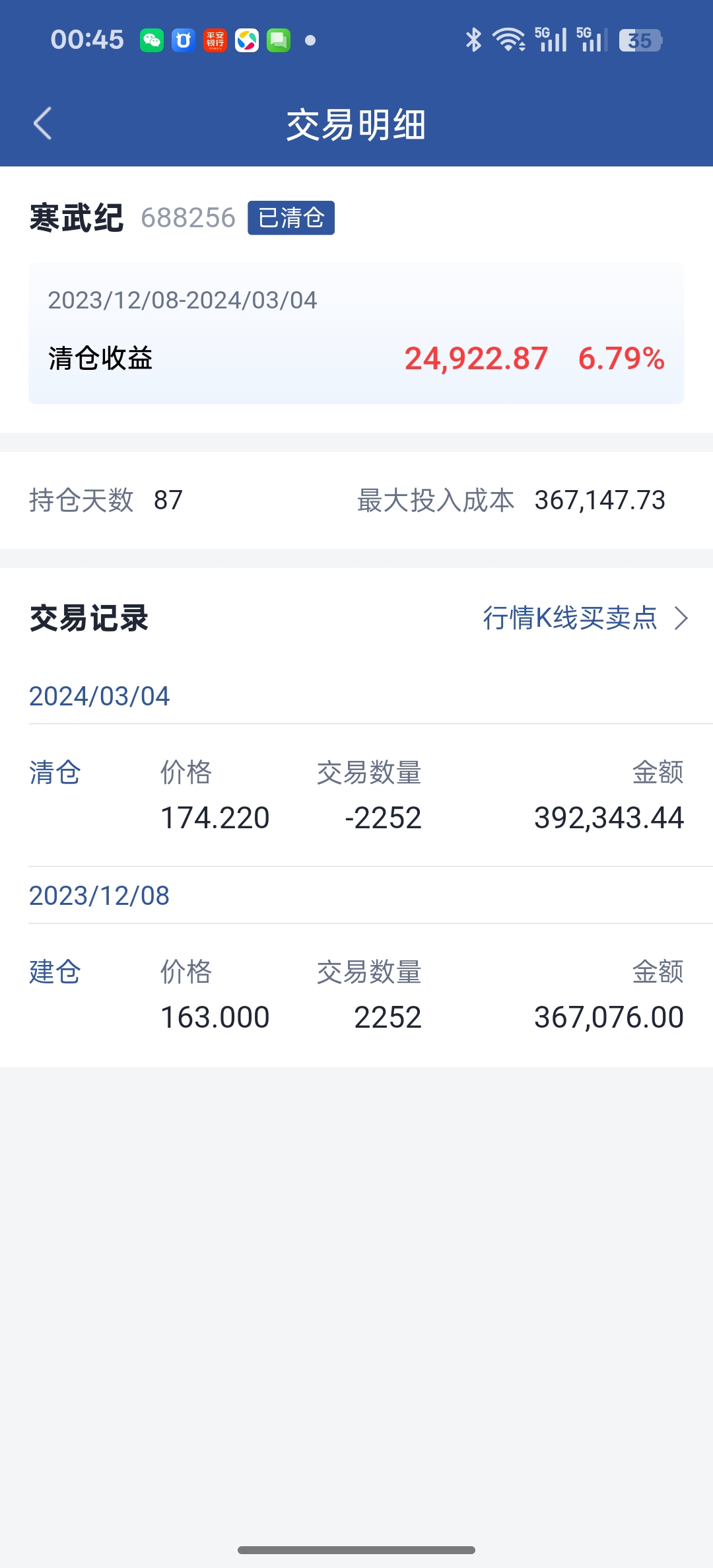Viewport: 713px width, 1568px height.
Task: Tap the Wi-Fi status icon
Action: (x=509, y=40)
